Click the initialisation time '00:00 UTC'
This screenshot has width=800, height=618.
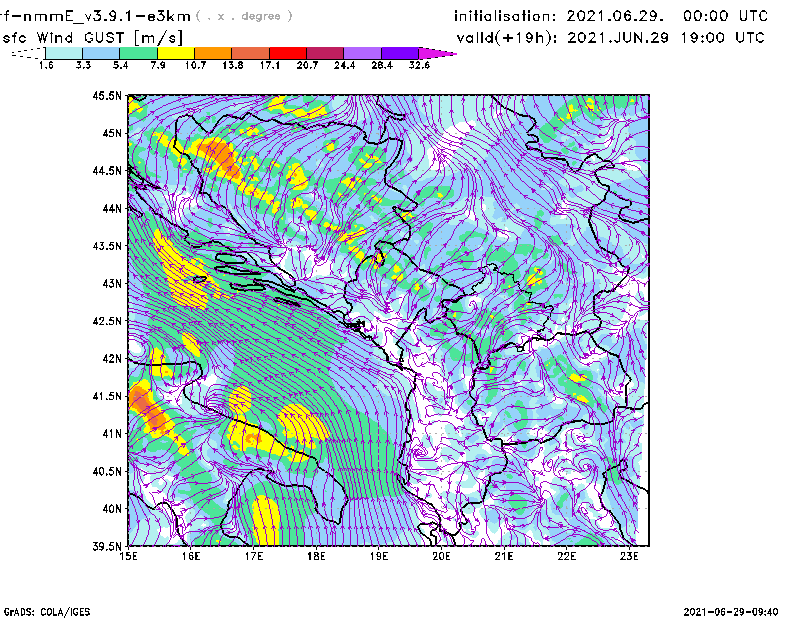pyautogui.click(x=725, y=16)
